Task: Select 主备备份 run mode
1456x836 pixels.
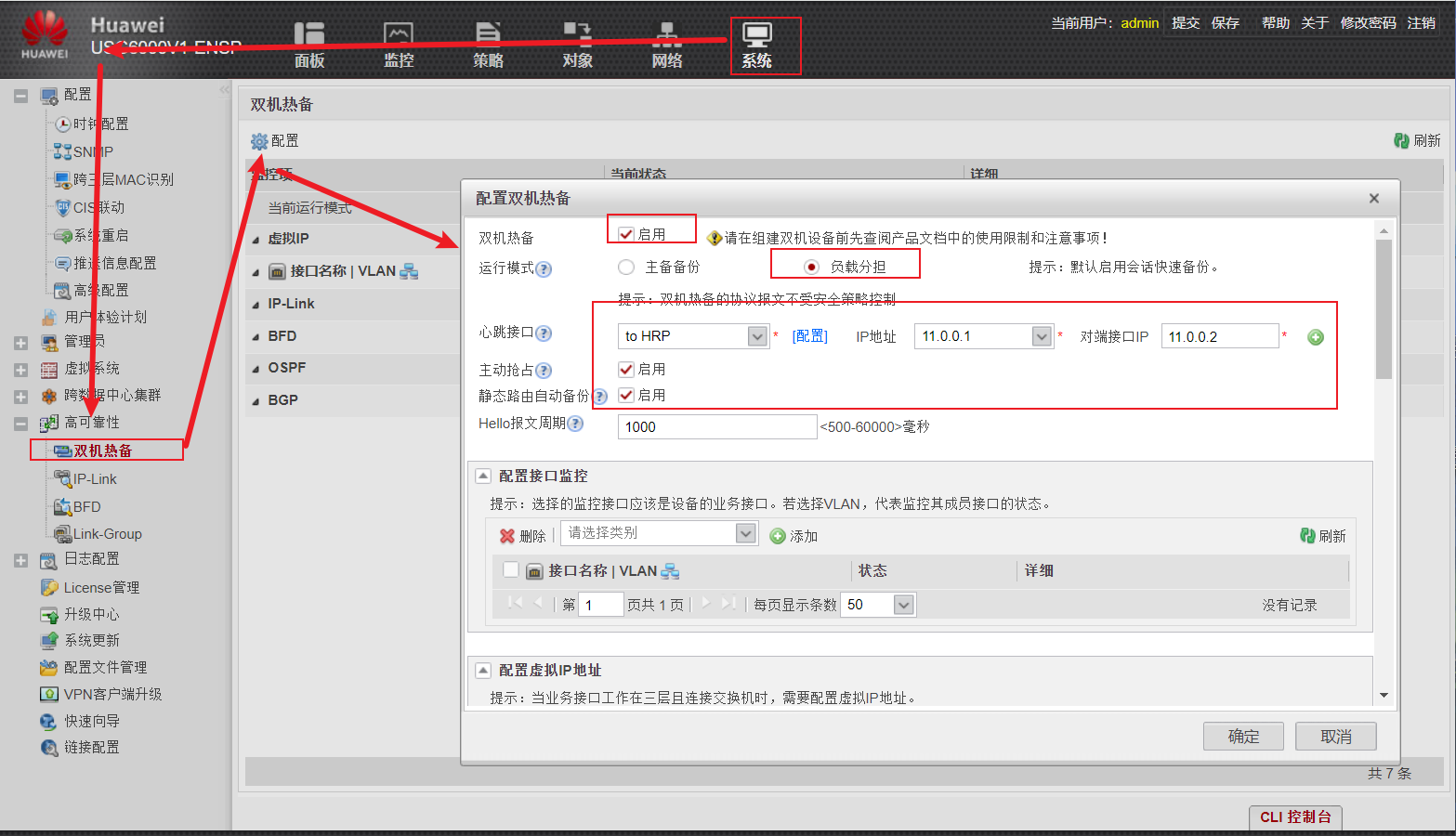Action: coord(626,267)
